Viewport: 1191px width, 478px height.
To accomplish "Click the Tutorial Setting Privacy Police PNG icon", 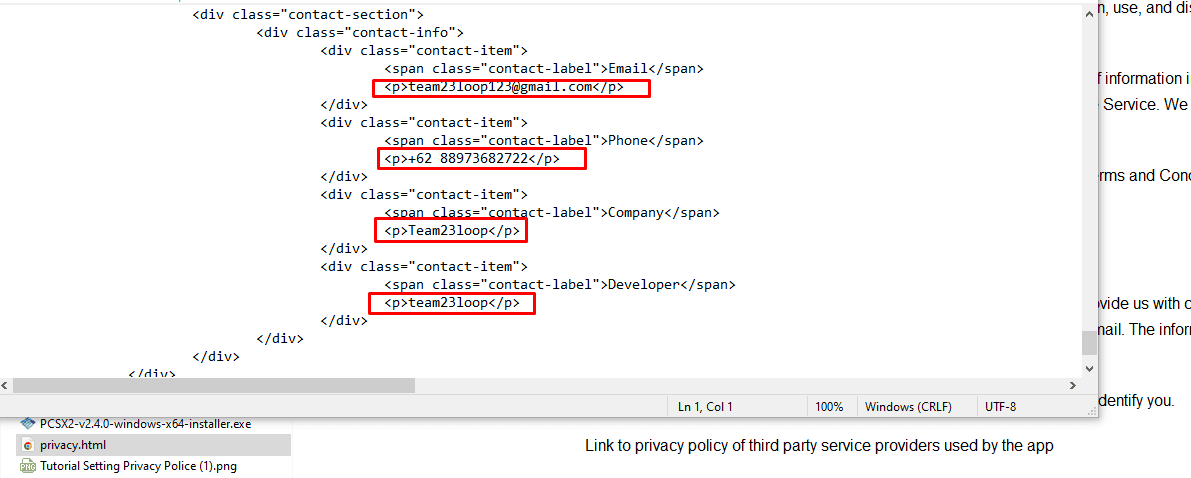I will pyautogui.click(x=28, y=466).
